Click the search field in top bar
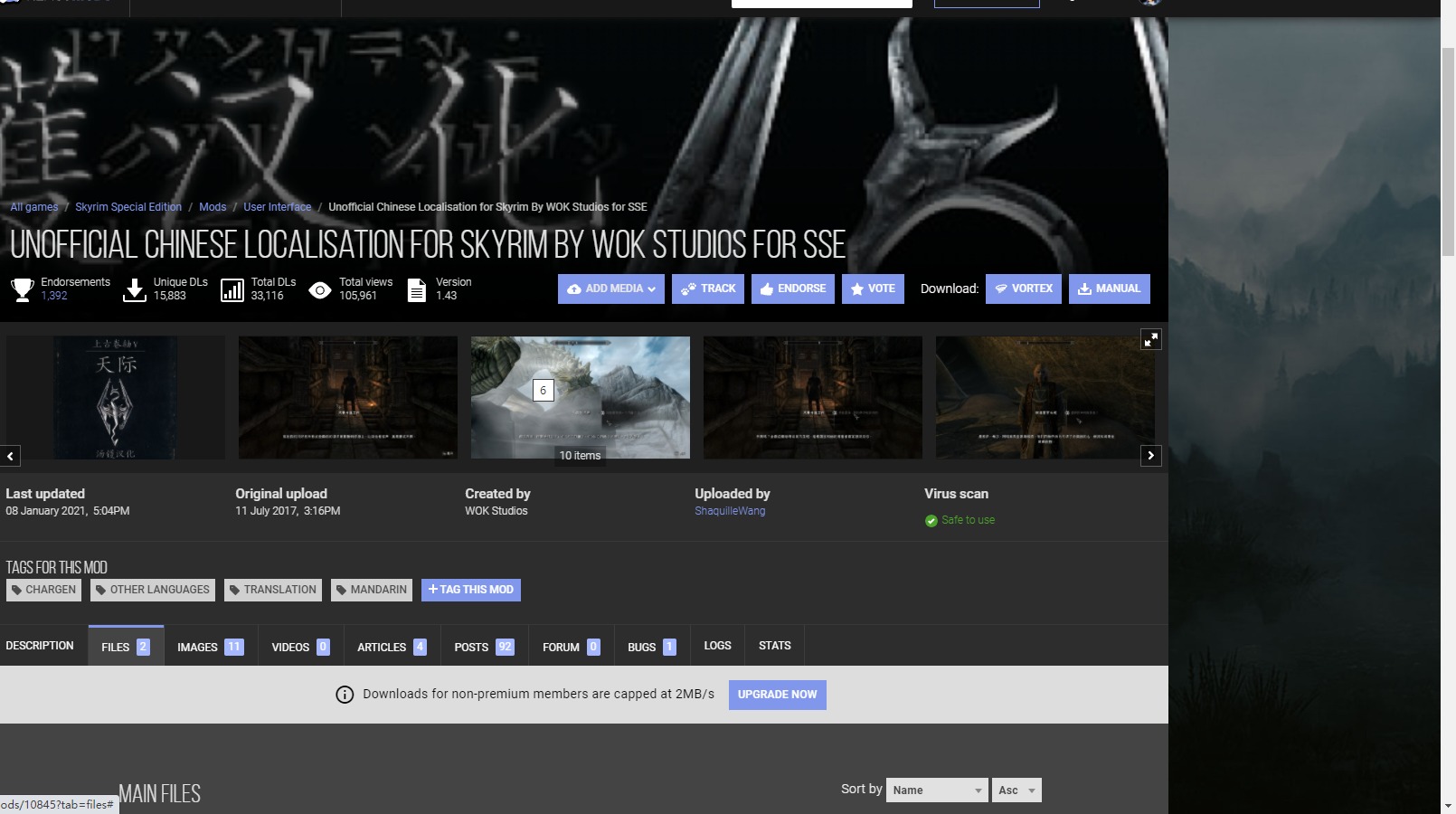 [821, 3]
